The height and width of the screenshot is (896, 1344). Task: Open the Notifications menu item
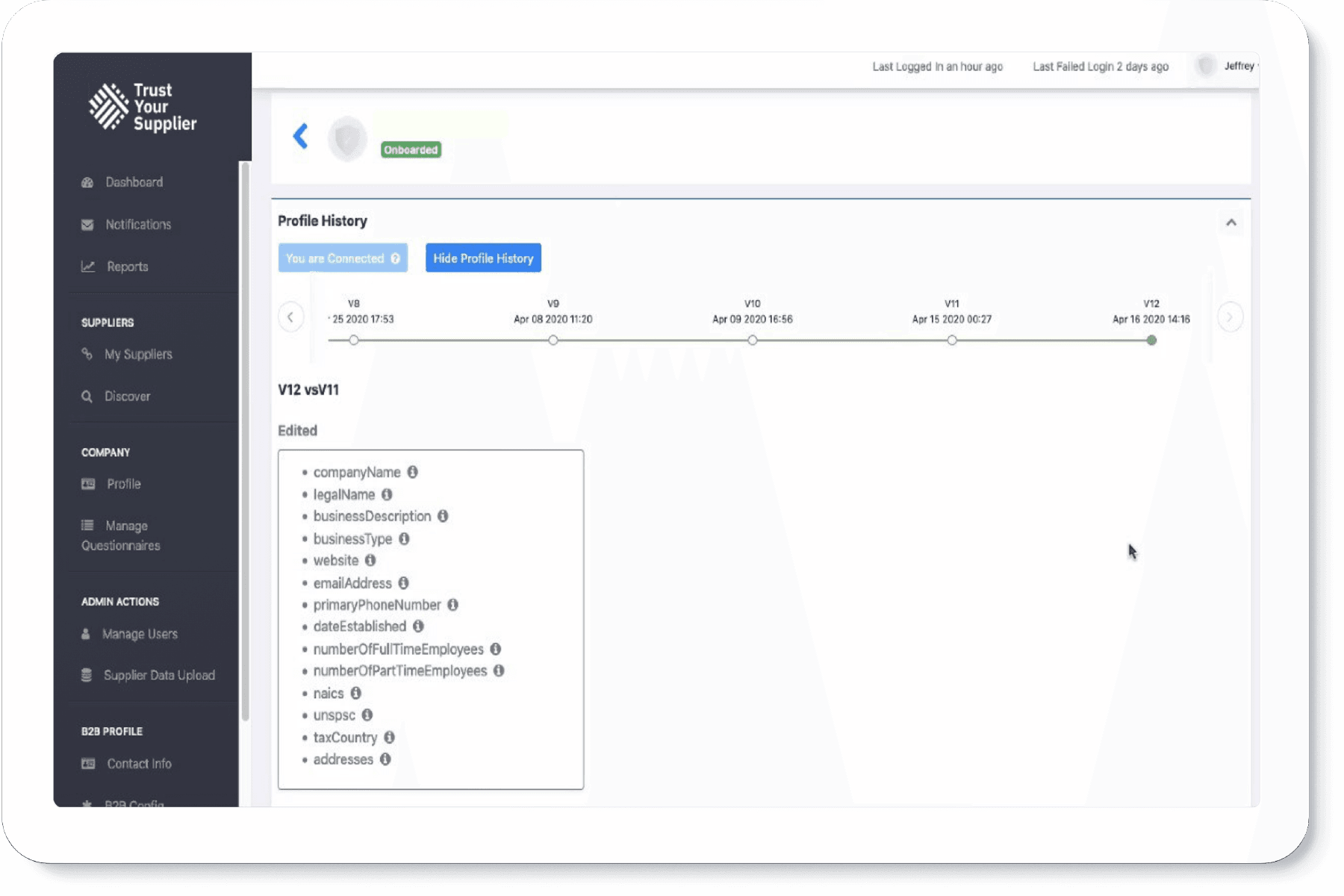coord(126,225)
